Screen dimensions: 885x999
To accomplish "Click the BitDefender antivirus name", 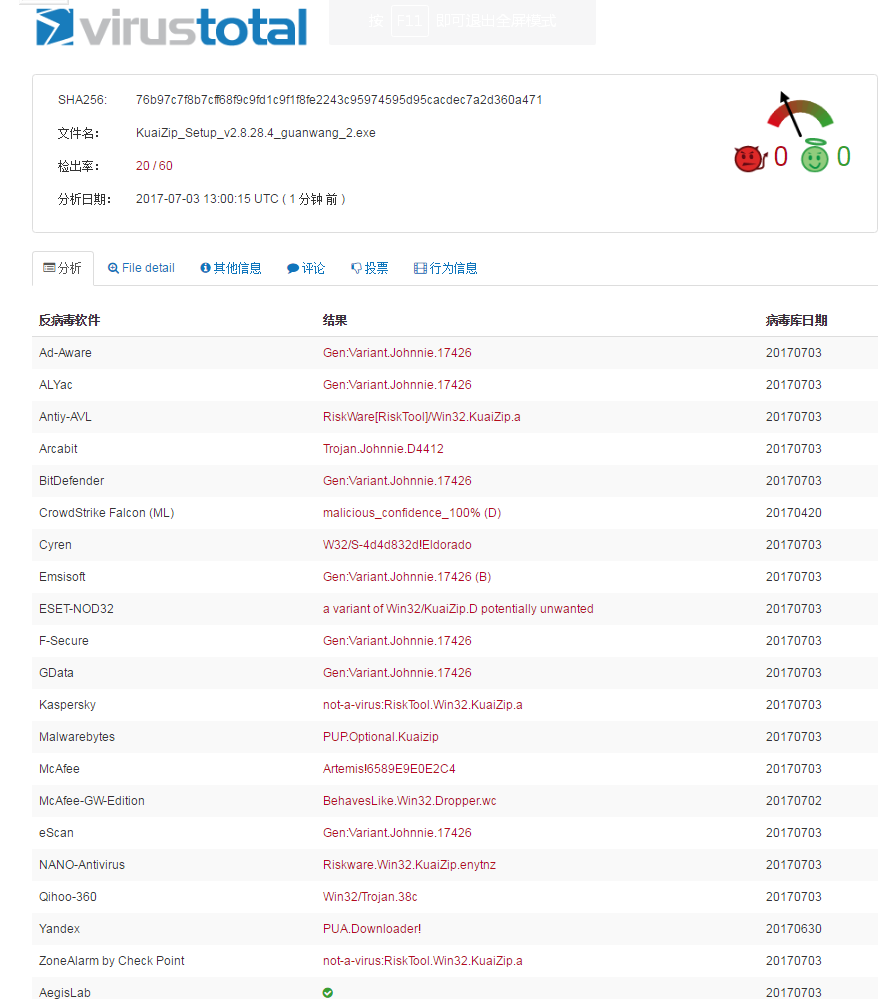I will pos(71,481).
